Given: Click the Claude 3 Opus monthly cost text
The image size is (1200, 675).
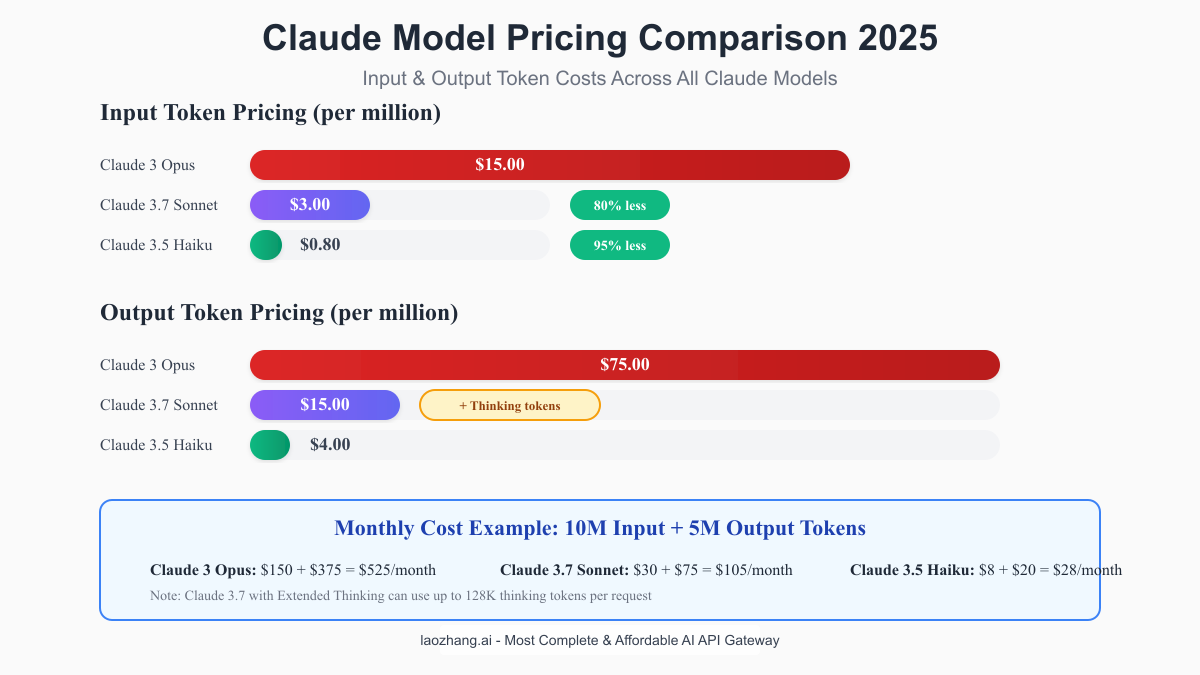Looking at the screenshot, I should [x=293, y=570].
